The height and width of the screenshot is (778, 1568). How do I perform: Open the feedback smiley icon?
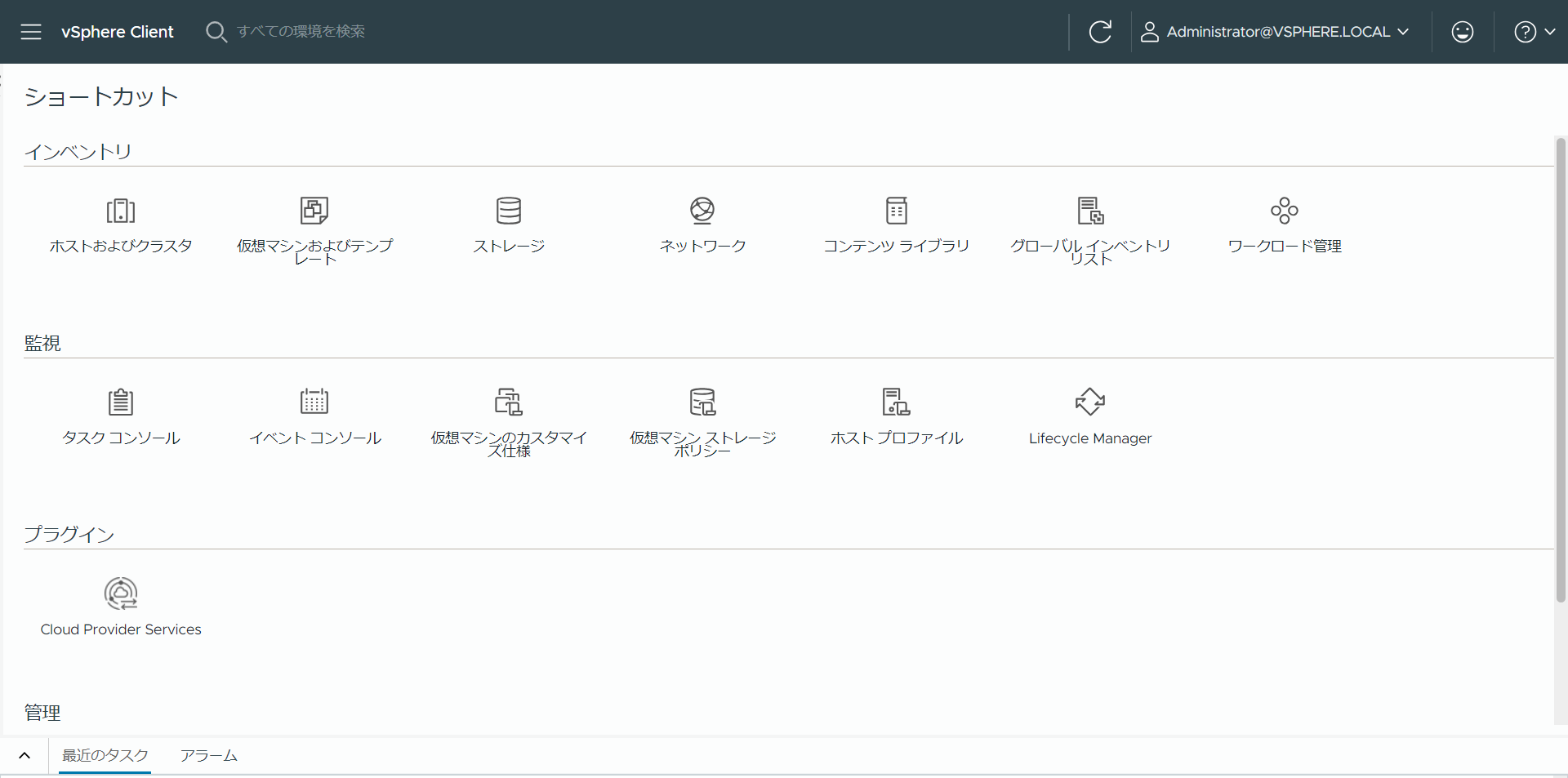(1463, 32)
